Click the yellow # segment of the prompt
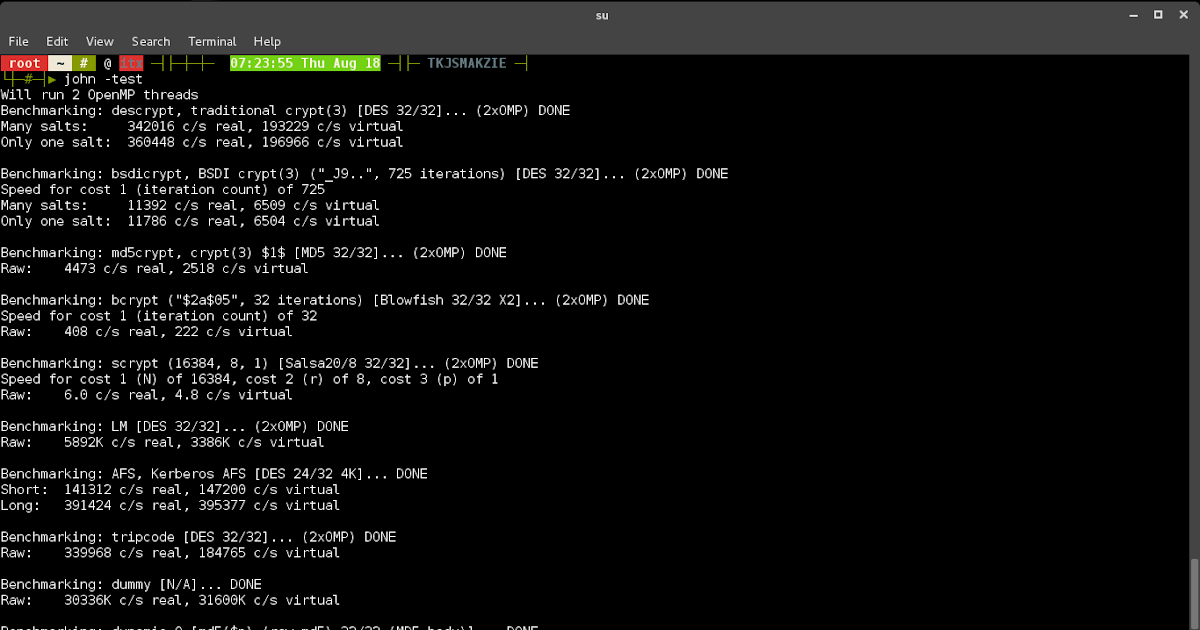 (85, 63)
